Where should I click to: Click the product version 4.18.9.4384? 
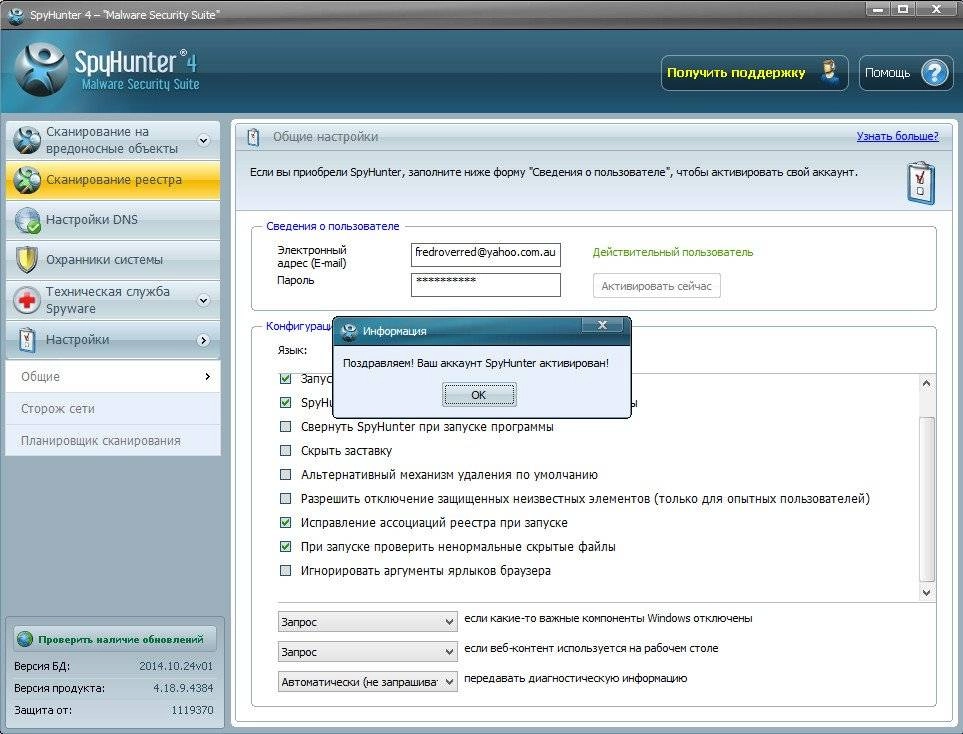[183, 688]
